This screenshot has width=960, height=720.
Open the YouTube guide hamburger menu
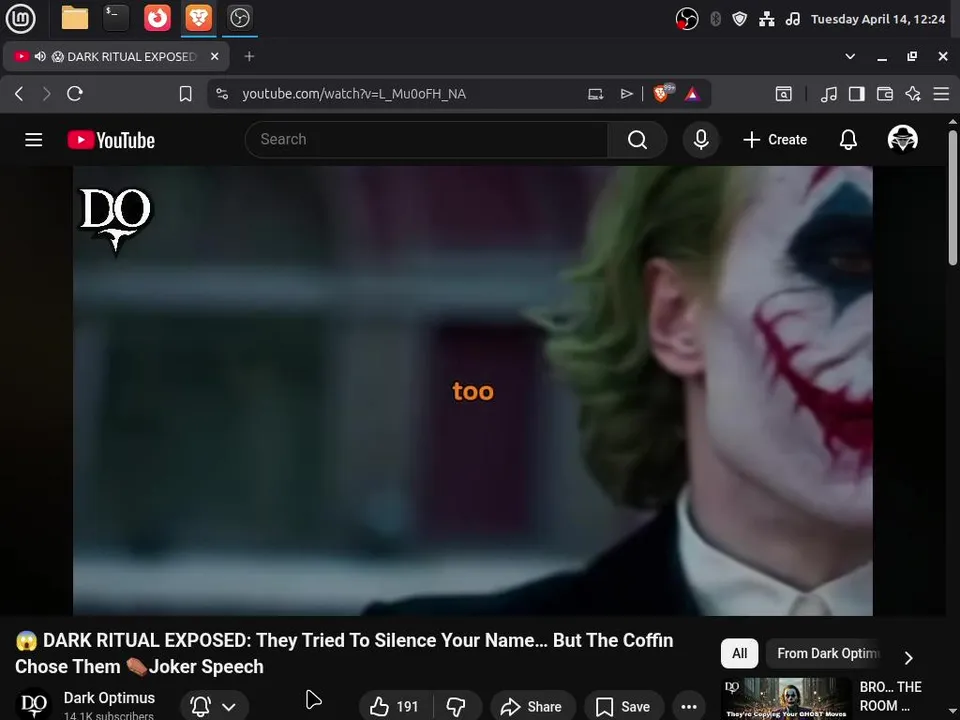click(34, 140)
